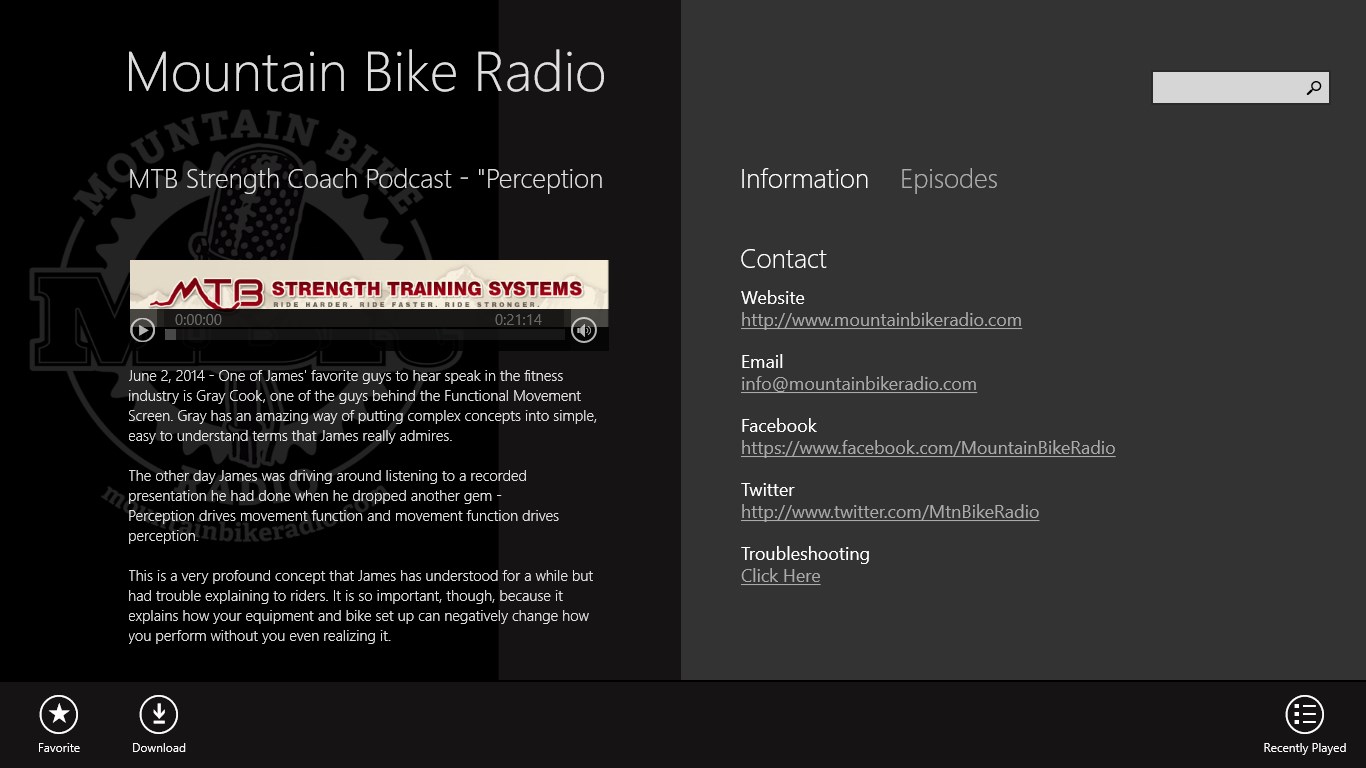Click the episode title "MTB Strength Coach Podcast"
Screen dimensions: 1366x768
click(365, 180)
